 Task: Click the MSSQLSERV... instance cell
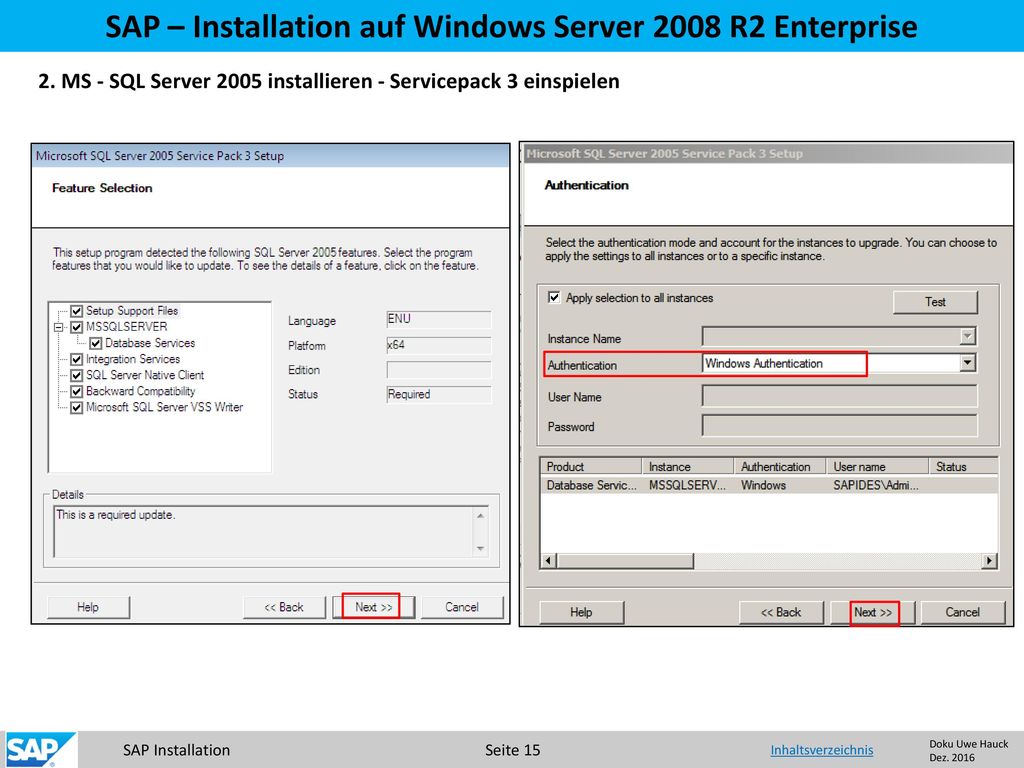point(687,485)
